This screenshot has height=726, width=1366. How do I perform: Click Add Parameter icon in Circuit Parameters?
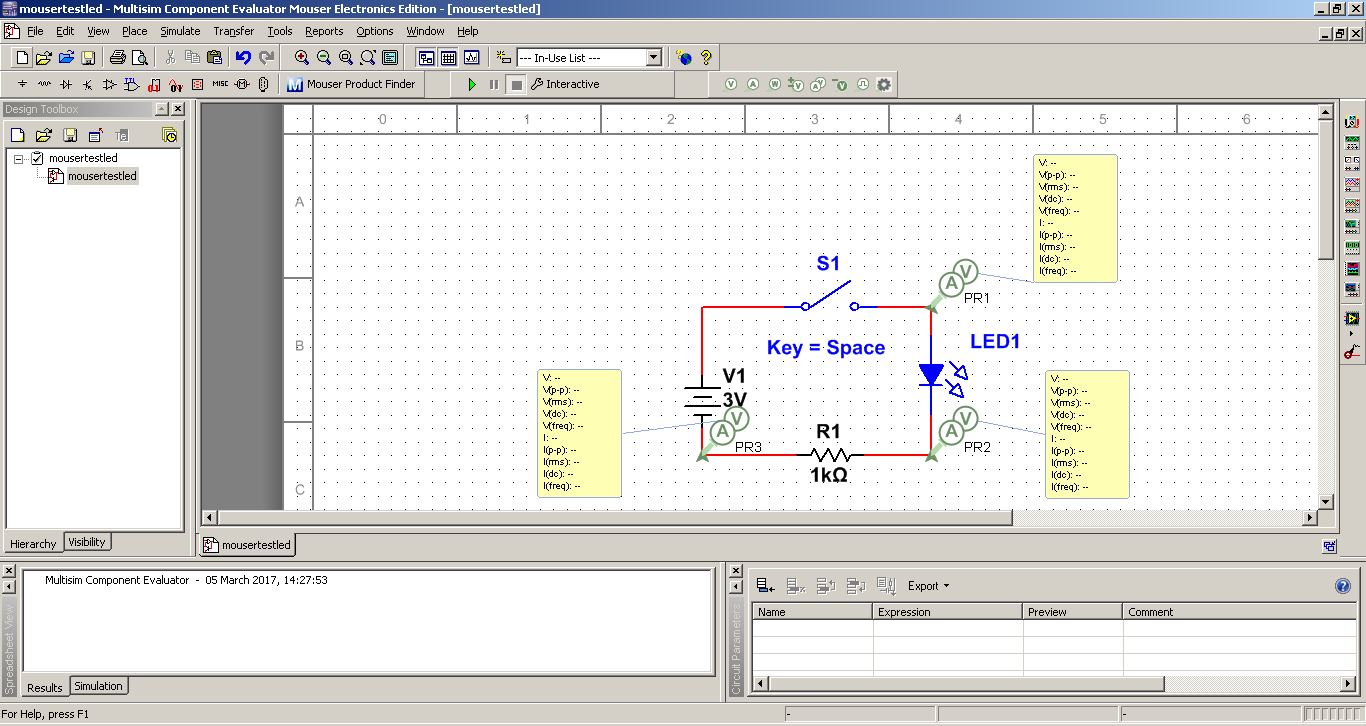coord(765,586)
